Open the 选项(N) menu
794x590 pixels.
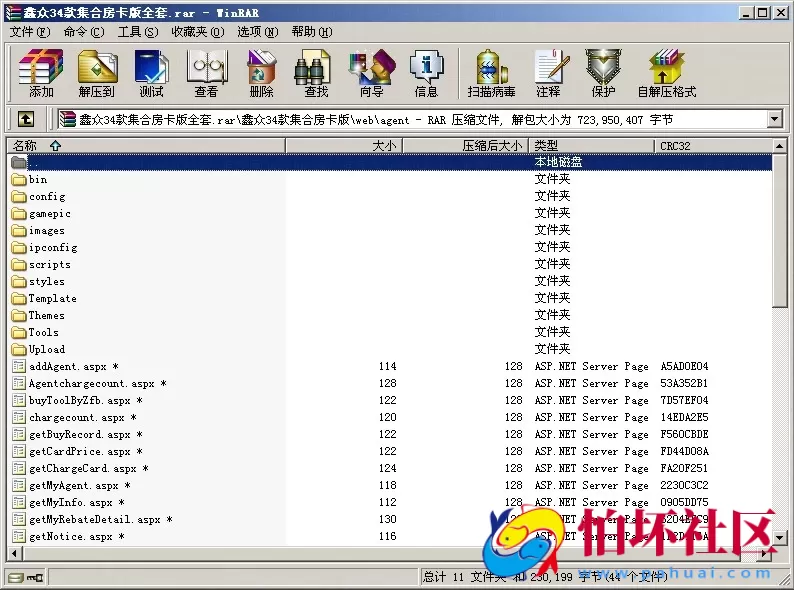point(258,32)
